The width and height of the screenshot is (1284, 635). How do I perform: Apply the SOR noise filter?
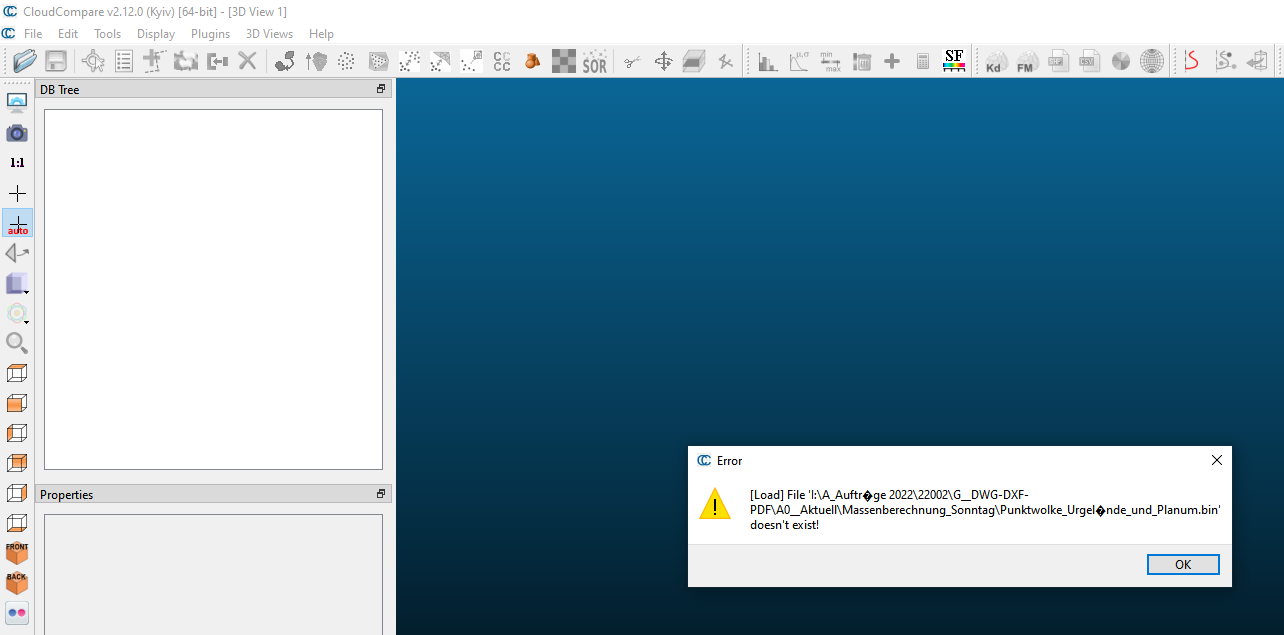point(594,61)
